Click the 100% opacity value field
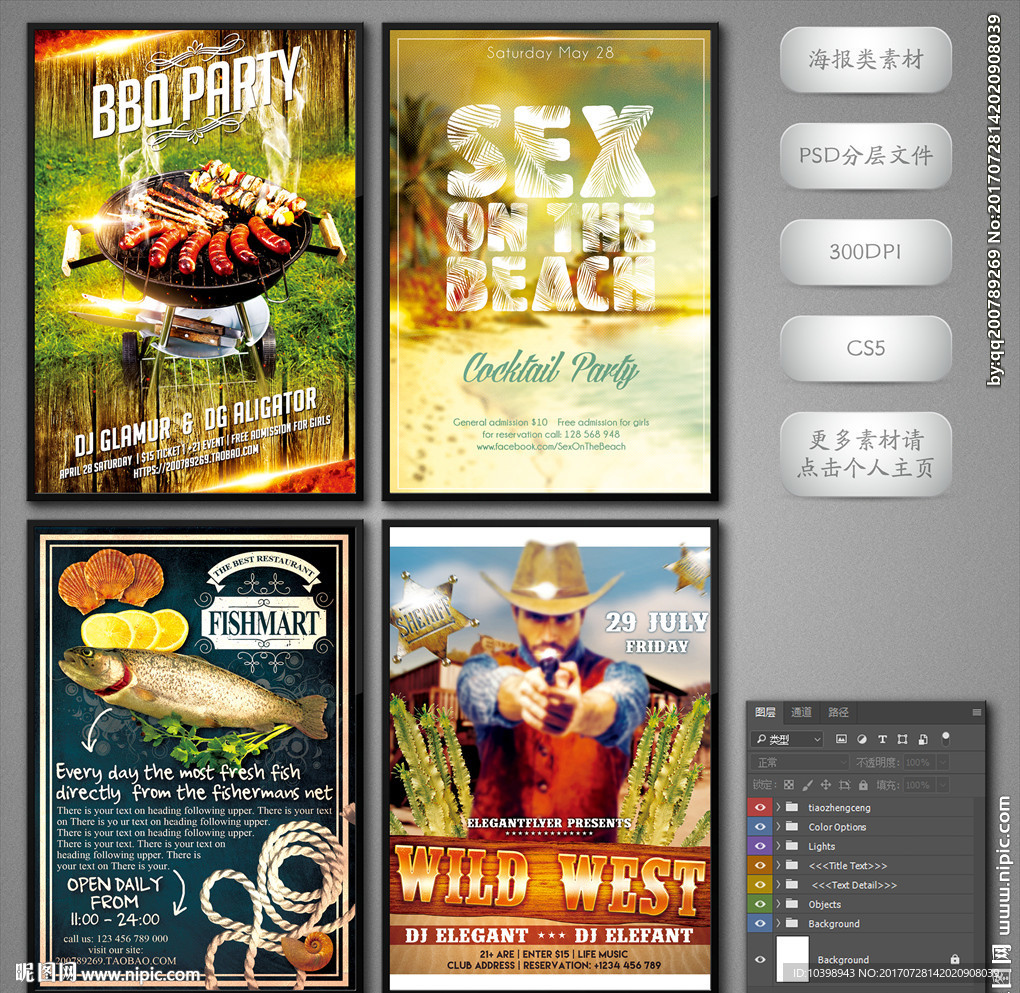Viewport: 1020px width, 993px height. point(919,762)
